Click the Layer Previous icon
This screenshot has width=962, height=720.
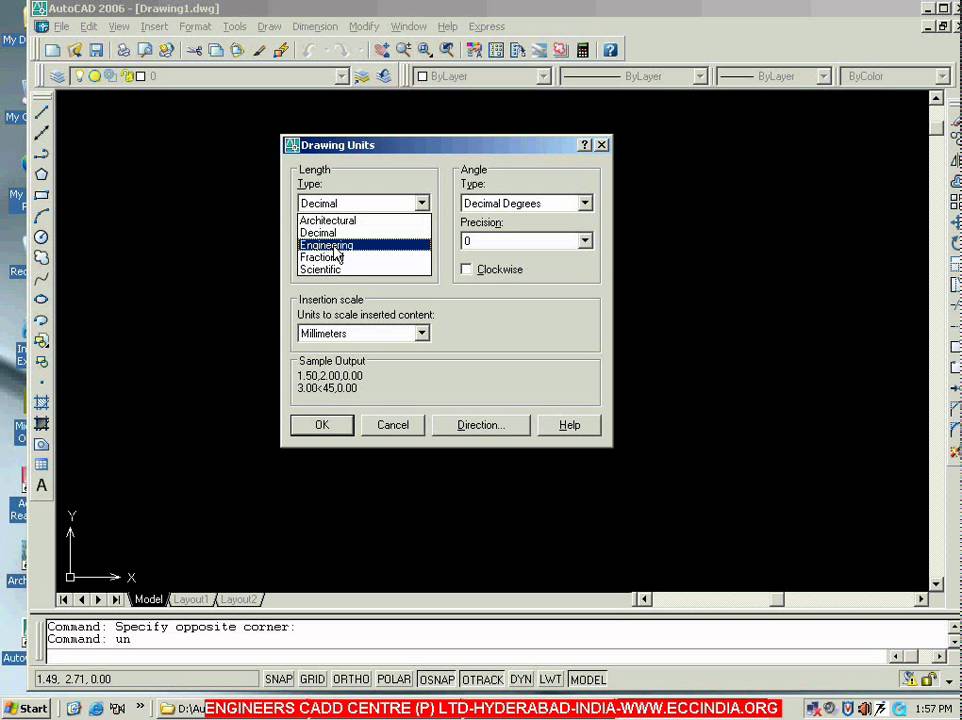point(384,77)
